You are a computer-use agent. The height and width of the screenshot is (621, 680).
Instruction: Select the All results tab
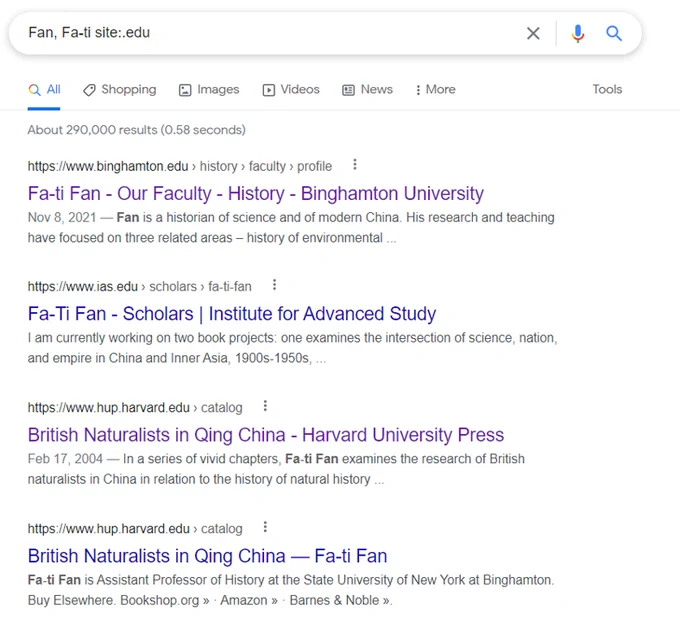click(44, 90)
